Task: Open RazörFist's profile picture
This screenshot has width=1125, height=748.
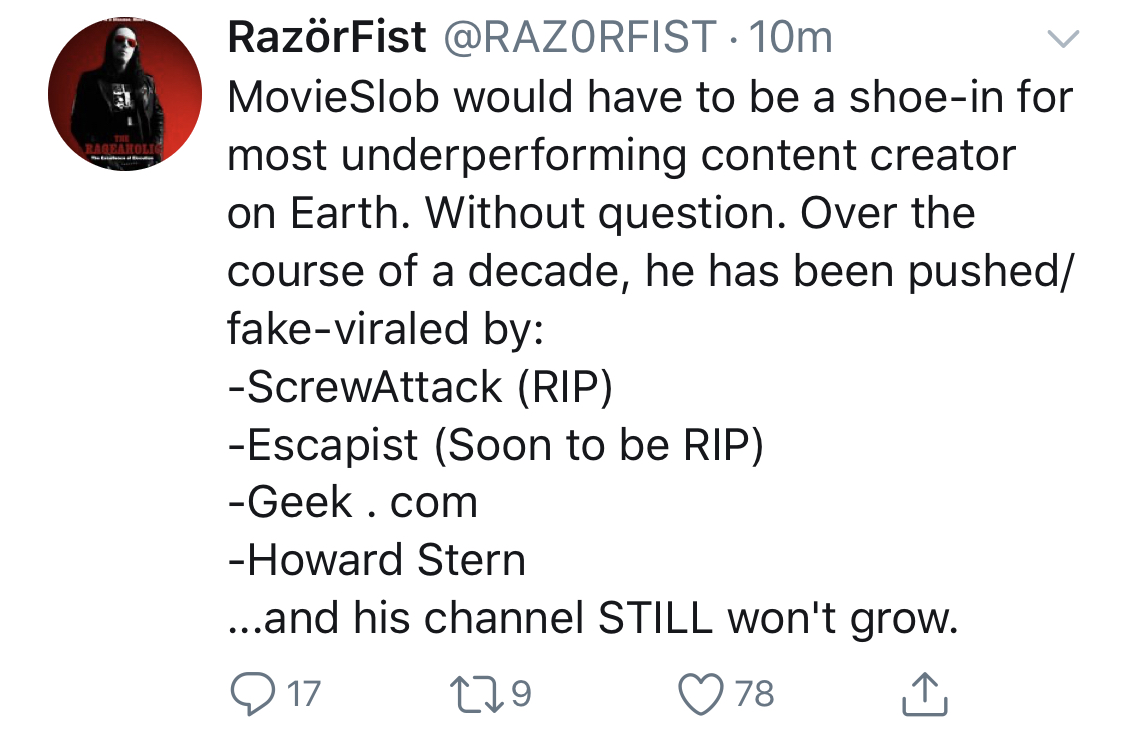Action: click(x=125, y=94)
